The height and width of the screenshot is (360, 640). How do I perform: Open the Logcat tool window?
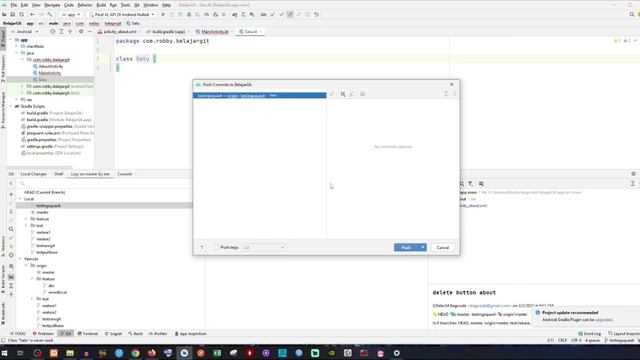[113, 334]
